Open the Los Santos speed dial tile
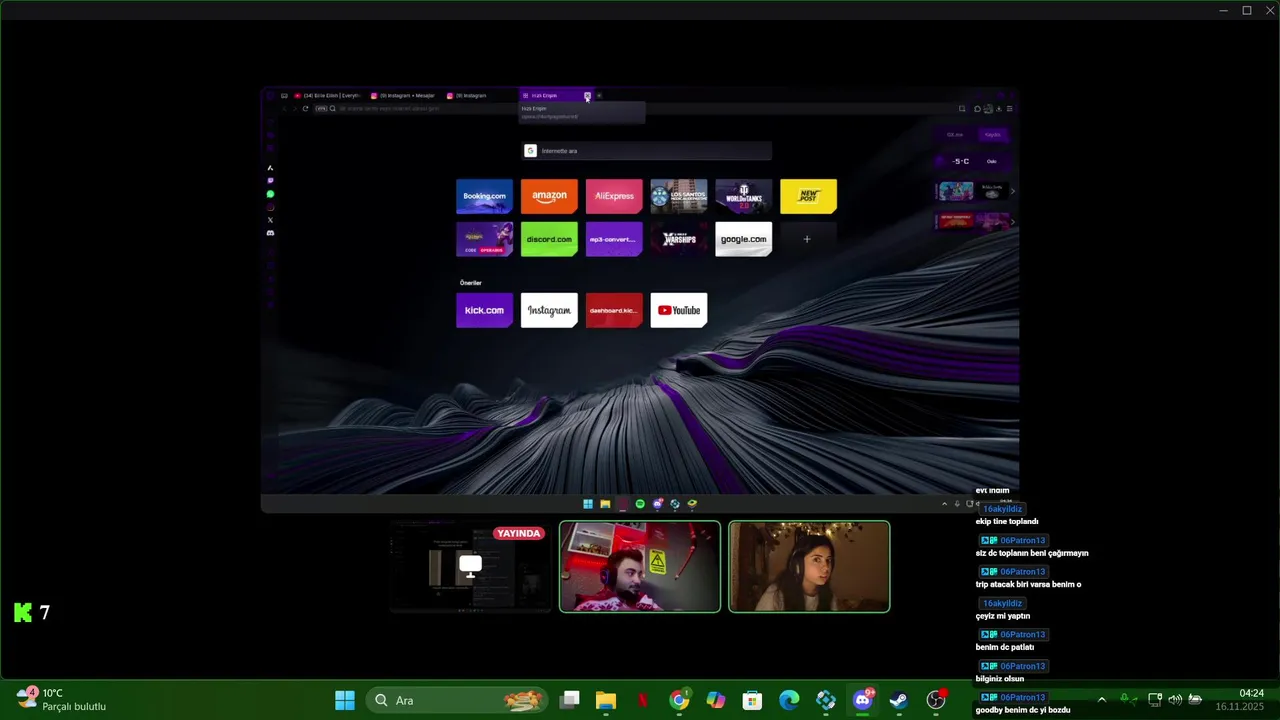The width and height of the screenshot is (1280, 720). point(679,196)
